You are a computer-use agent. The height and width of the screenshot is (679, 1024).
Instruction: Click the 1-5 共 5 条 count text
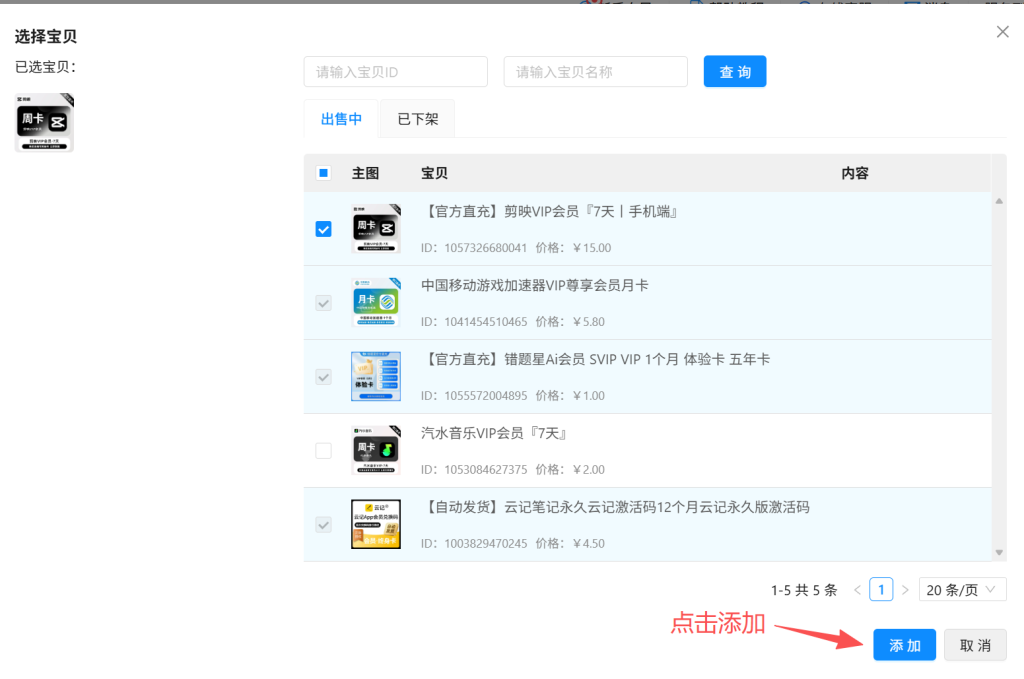point(804,590)
